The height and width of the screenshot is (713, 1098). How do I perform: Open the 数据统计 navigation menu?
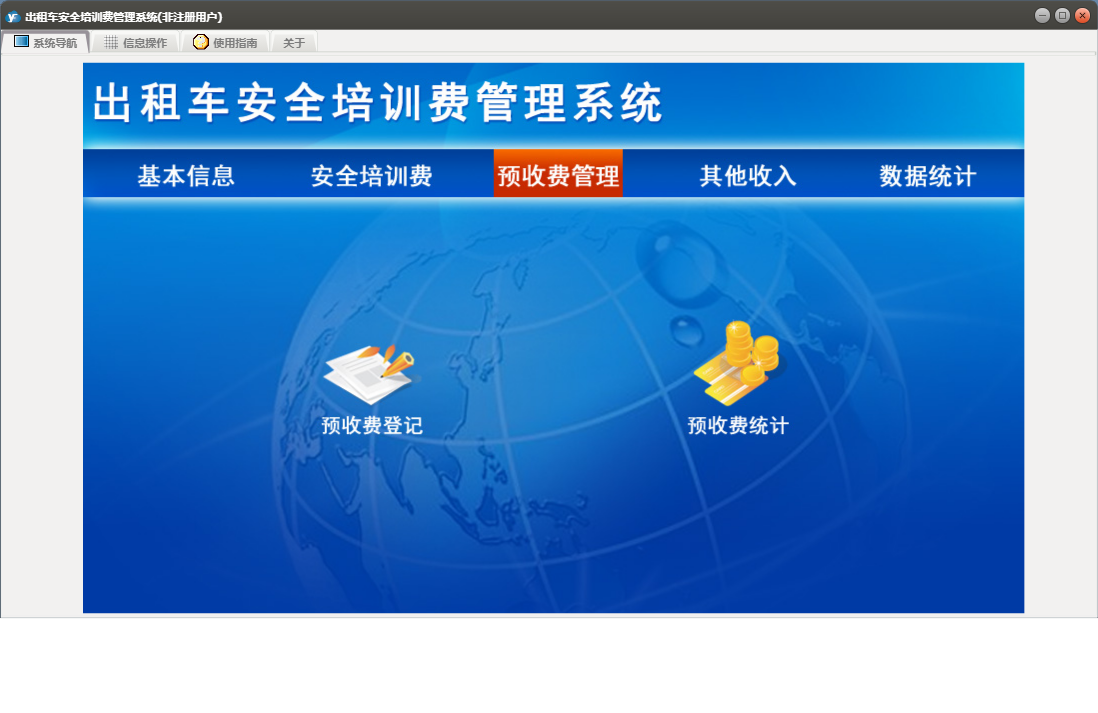click(928, 175)
